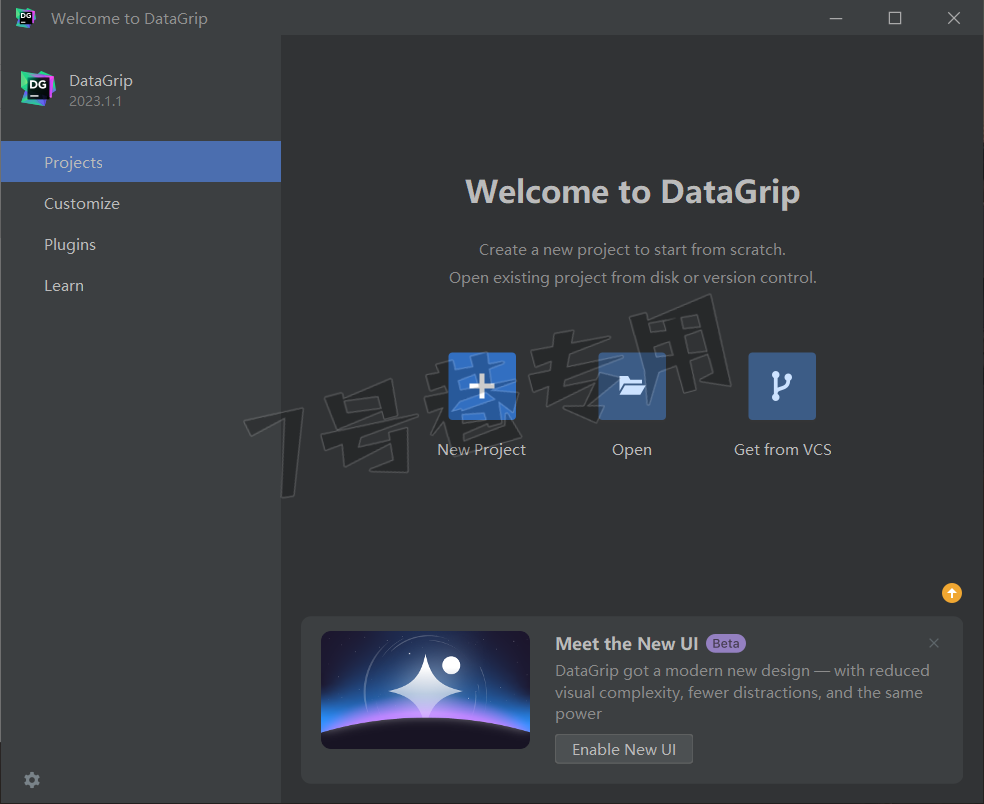The height and width of the screenshot is (804, 984).
Task: Open the Plugins tab
Action: [x=141, y=244]
